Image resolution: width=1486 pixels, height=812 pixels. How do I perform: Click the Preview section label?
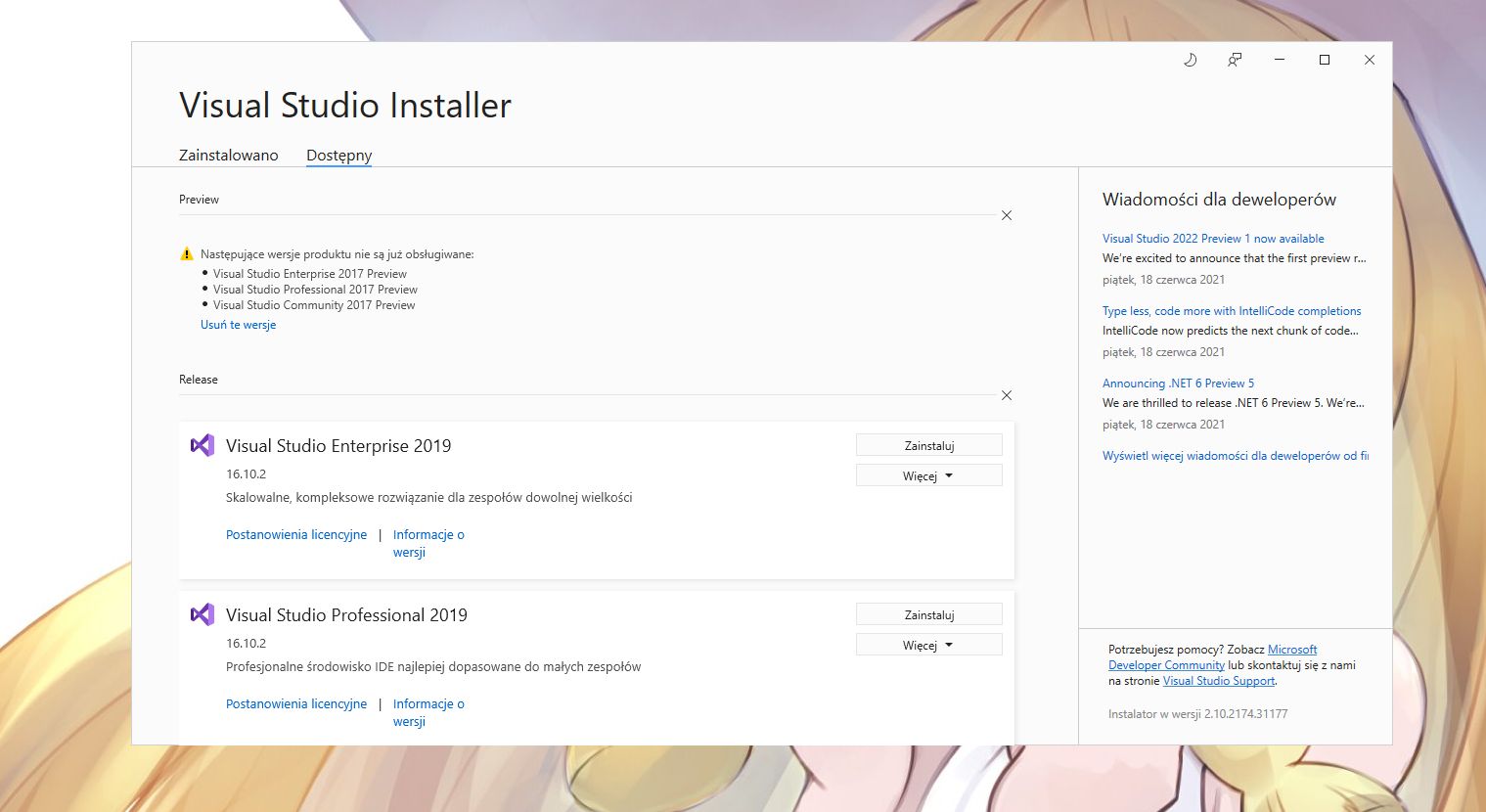199,200
